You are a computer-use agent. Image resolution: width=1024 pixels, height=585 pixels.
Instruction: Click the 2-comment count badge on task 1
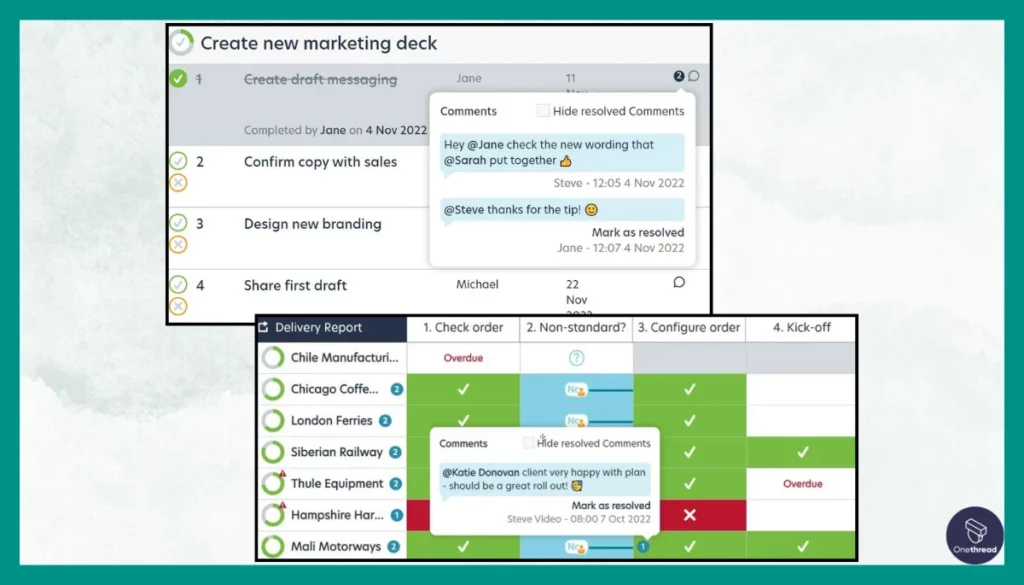679,76
